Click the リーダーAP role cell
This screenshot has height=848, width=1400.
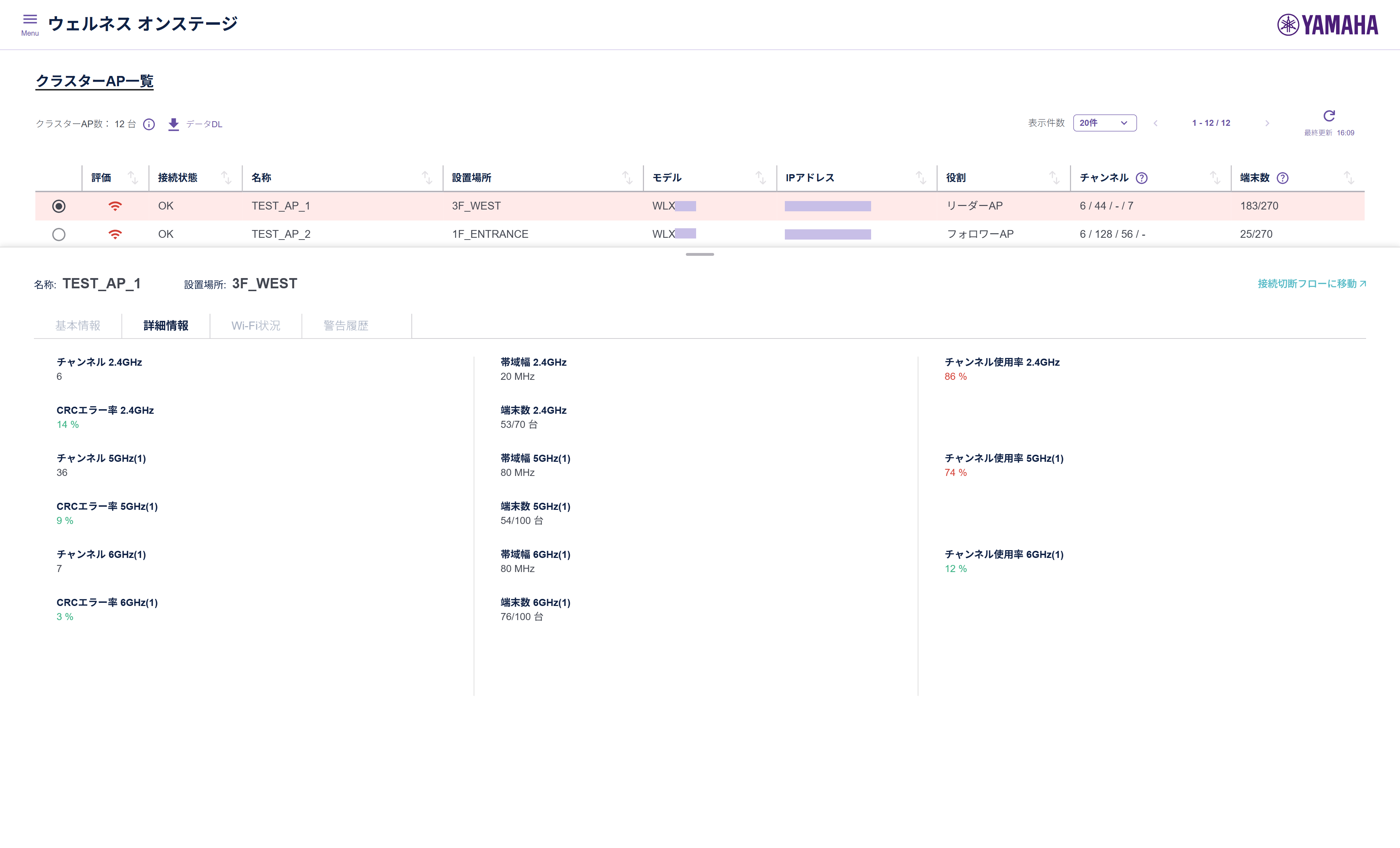coord(974,206)
